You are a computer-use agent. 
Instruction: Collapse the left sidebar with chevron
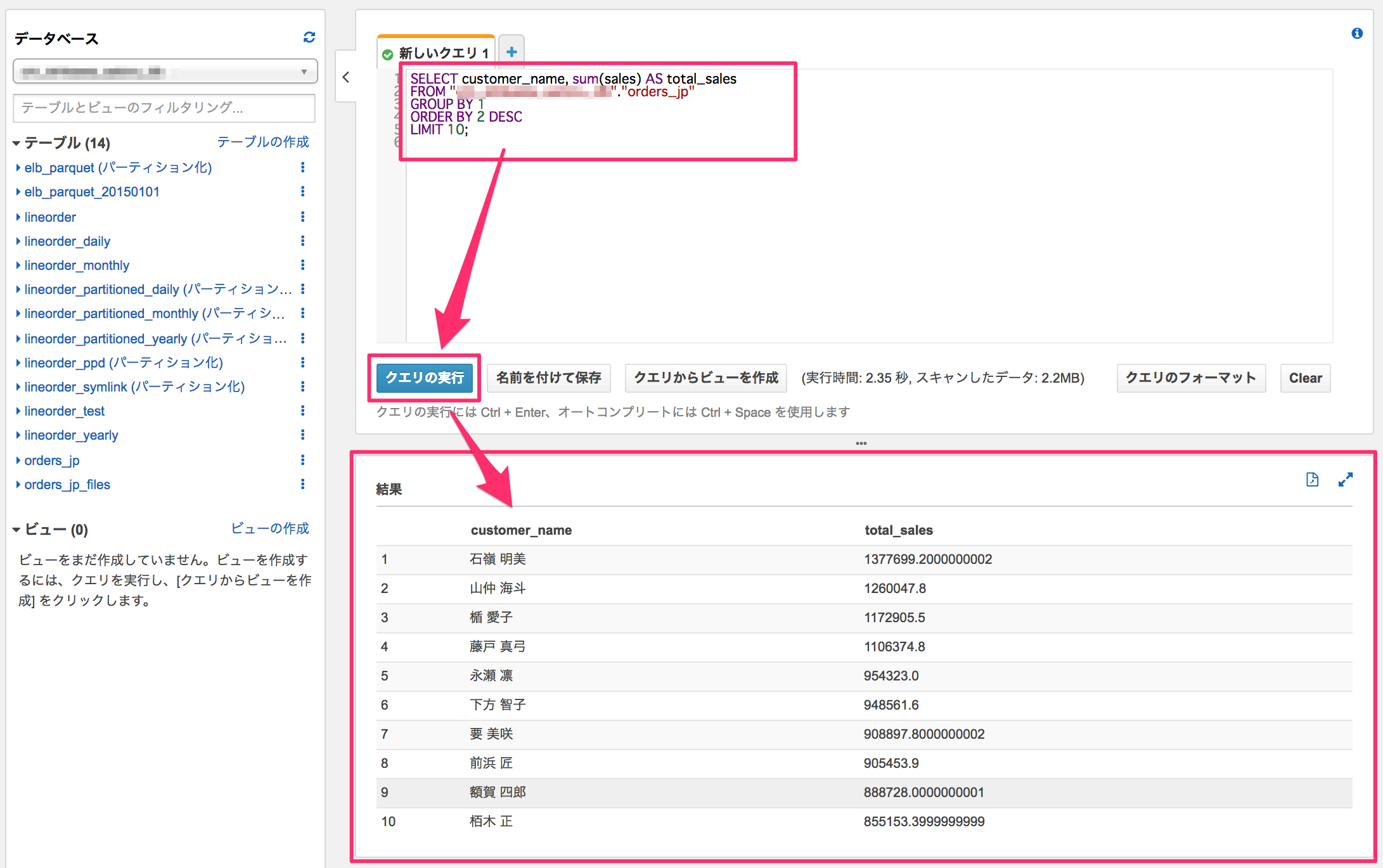click(x=346, y=77)
